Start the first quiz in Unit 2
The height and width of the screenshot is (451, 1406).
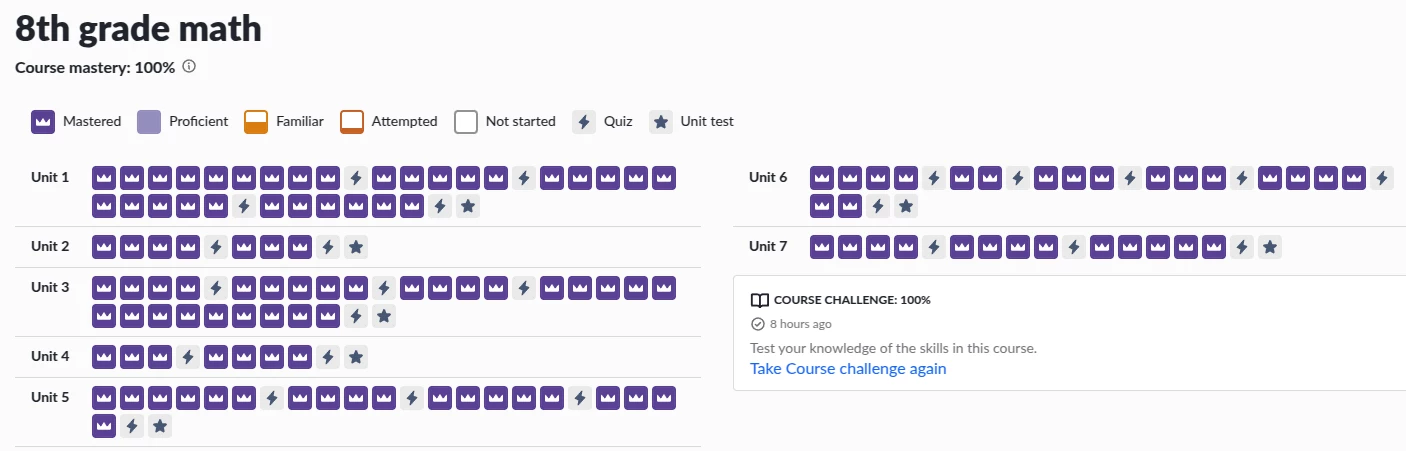(215, 247)
